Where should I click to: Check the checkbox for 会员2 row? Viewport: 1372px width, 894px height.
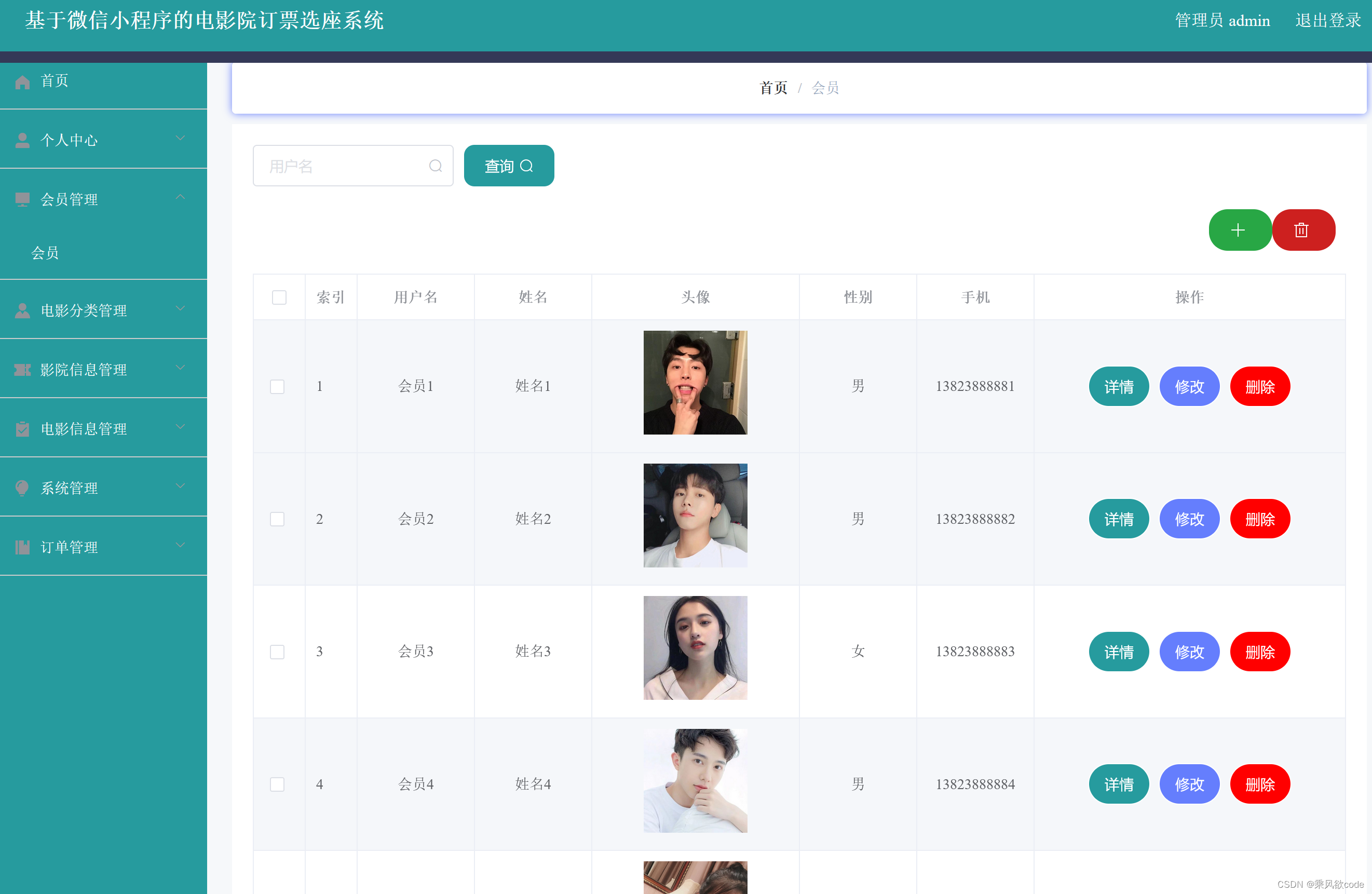(x=277, y=519)
